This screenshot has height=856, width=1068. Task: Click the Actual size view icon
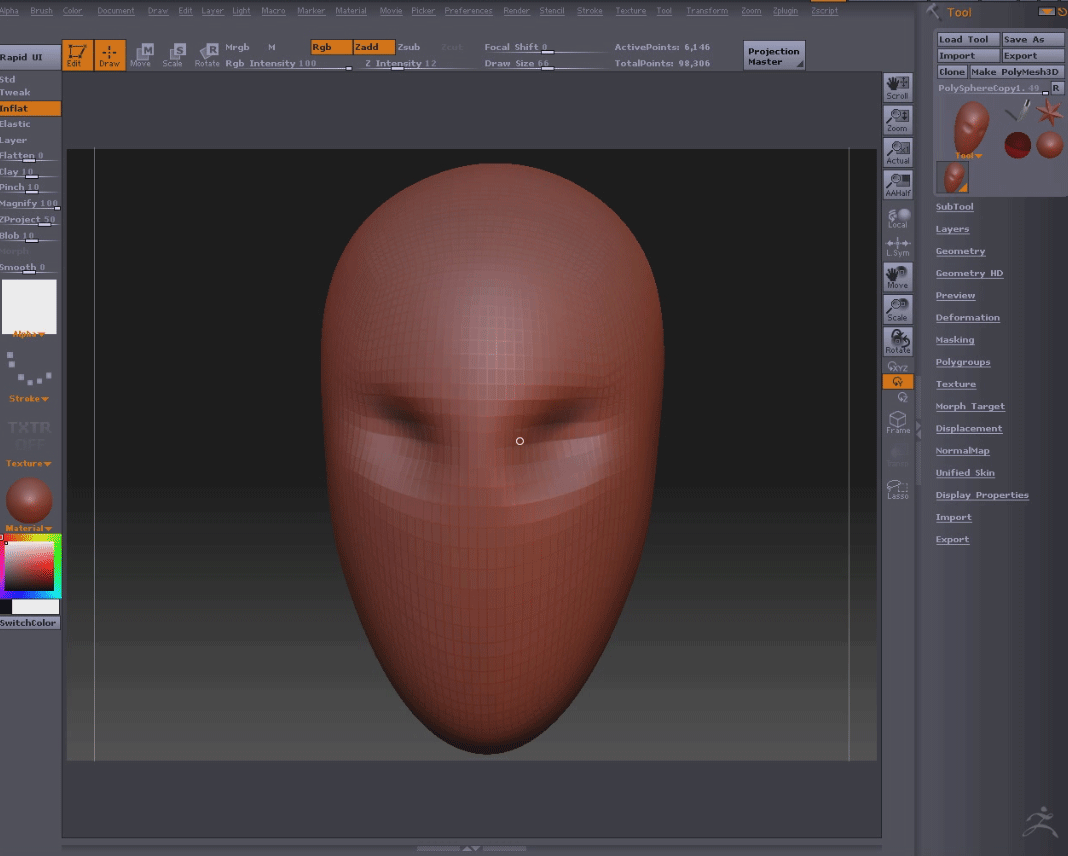pos(897,152)
